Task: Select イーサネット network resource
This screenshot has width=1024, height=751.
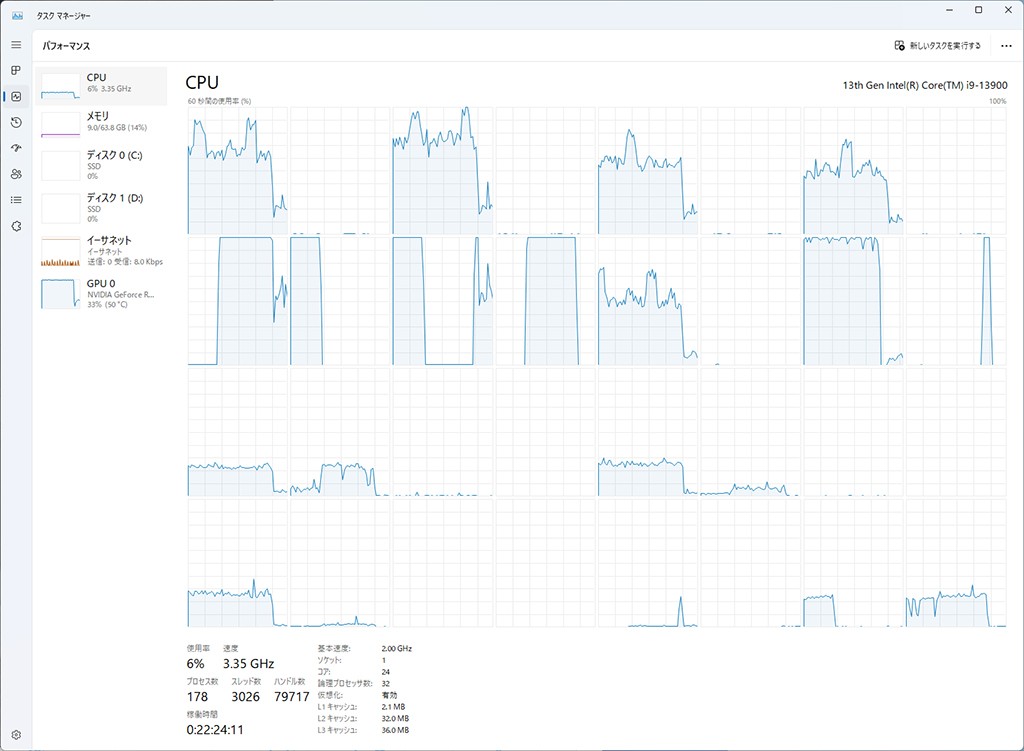Action: [101, 251]
